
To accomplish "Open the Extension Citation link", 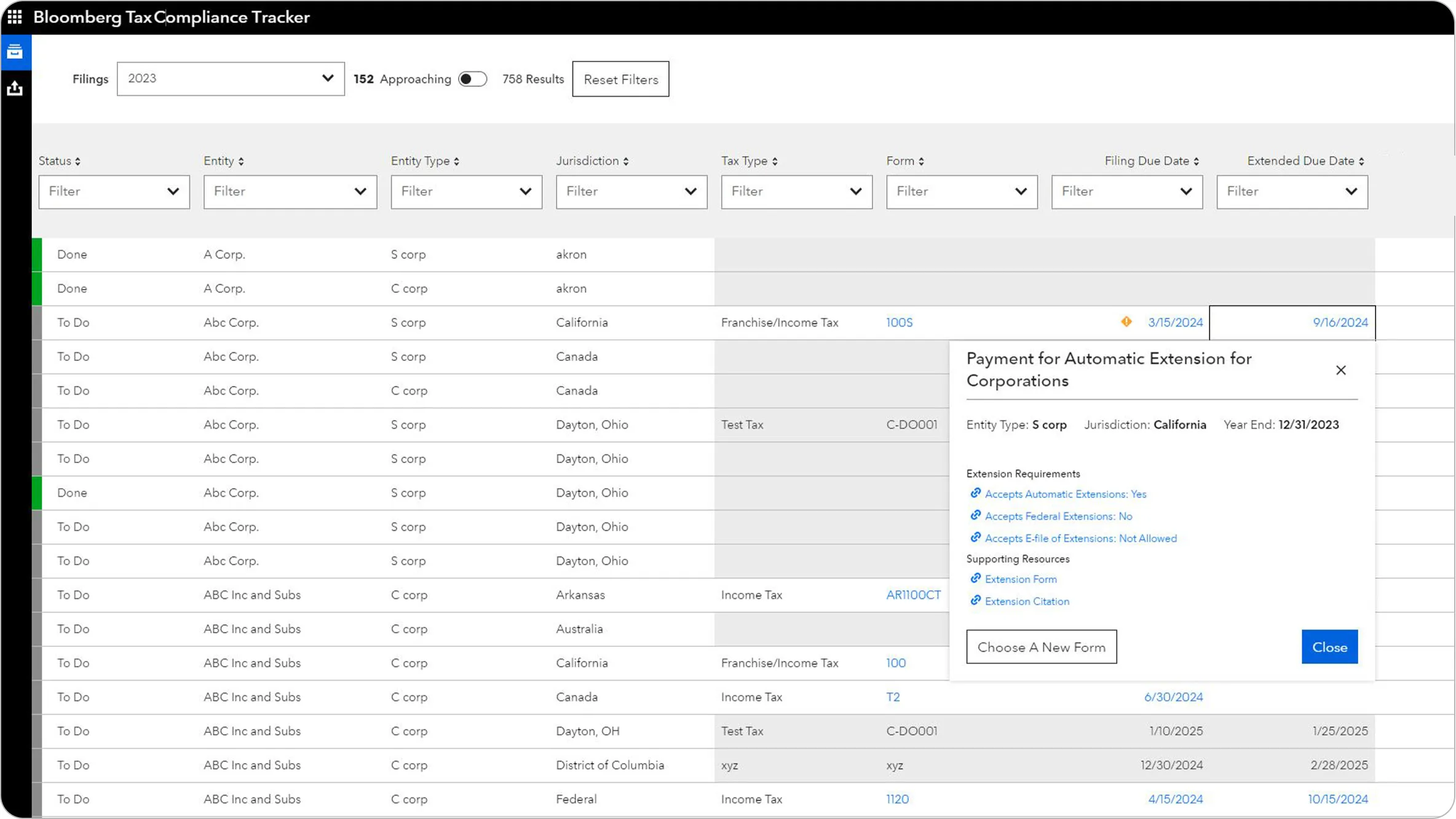I will click(x=1027, y=601).
